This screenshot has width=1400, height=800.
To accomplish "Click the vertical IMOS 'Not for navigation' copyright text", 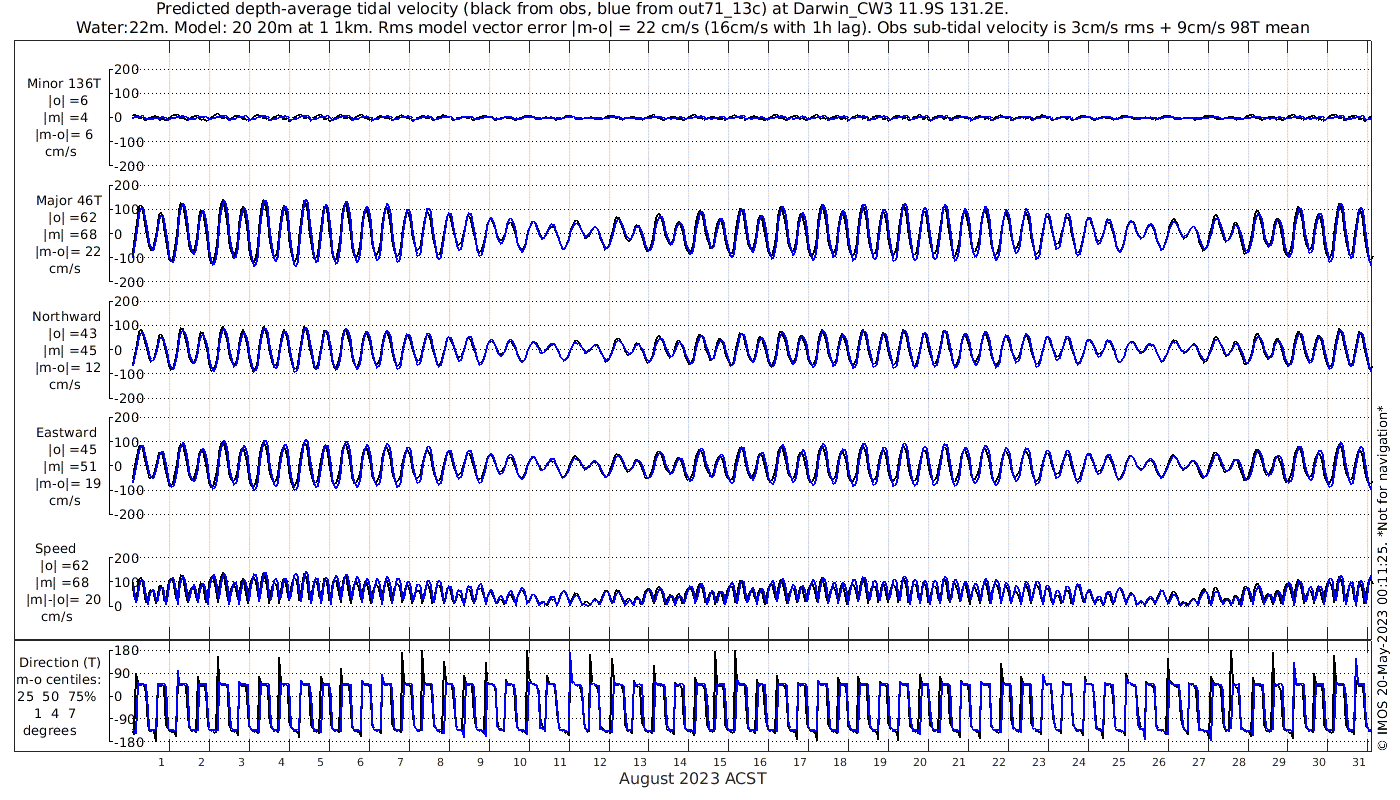I will 1383,577.
